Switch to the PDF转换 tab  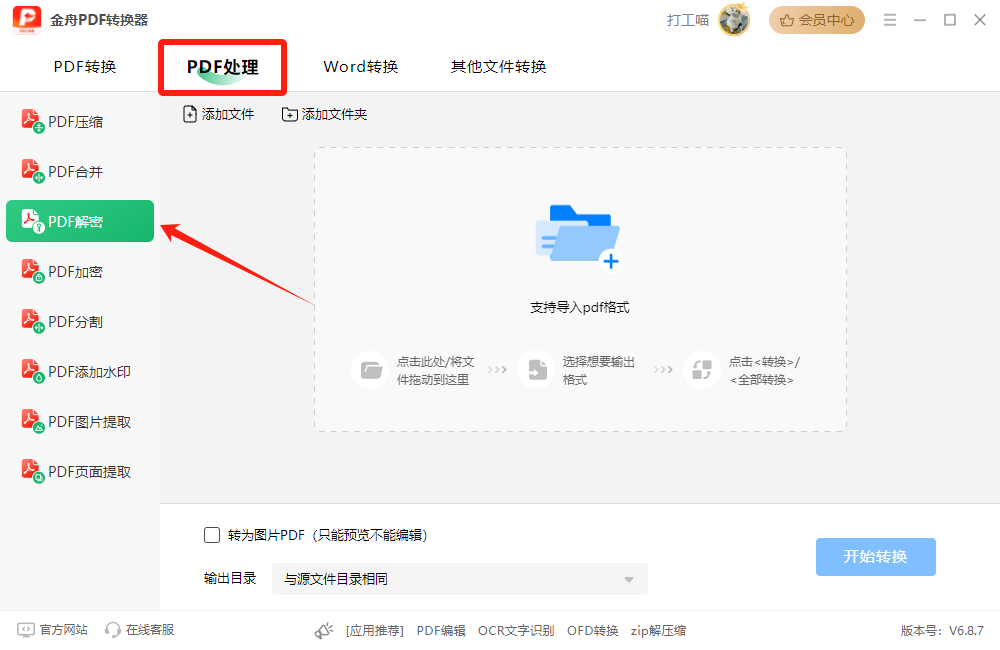click(x=85, y=67)
